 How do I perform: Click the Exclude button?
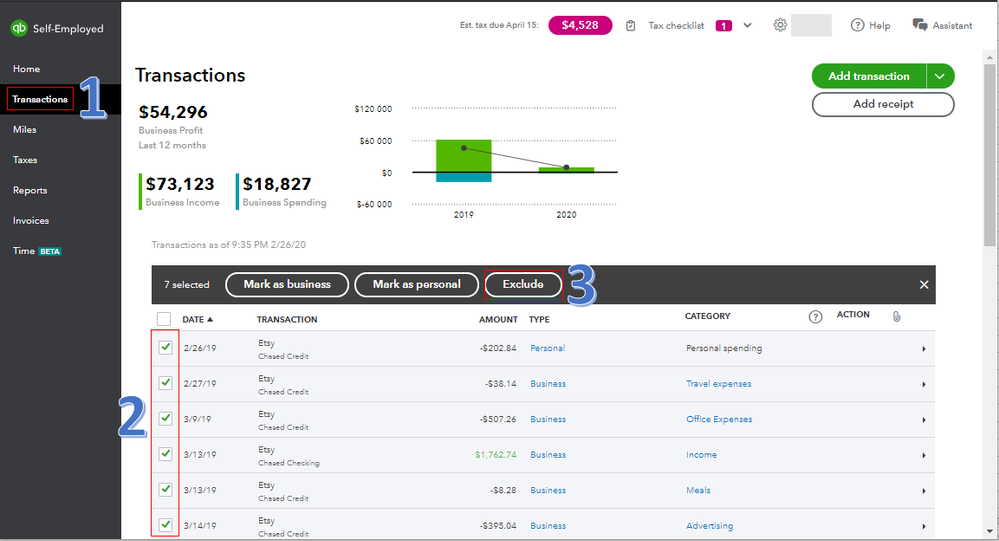[523, 284]
